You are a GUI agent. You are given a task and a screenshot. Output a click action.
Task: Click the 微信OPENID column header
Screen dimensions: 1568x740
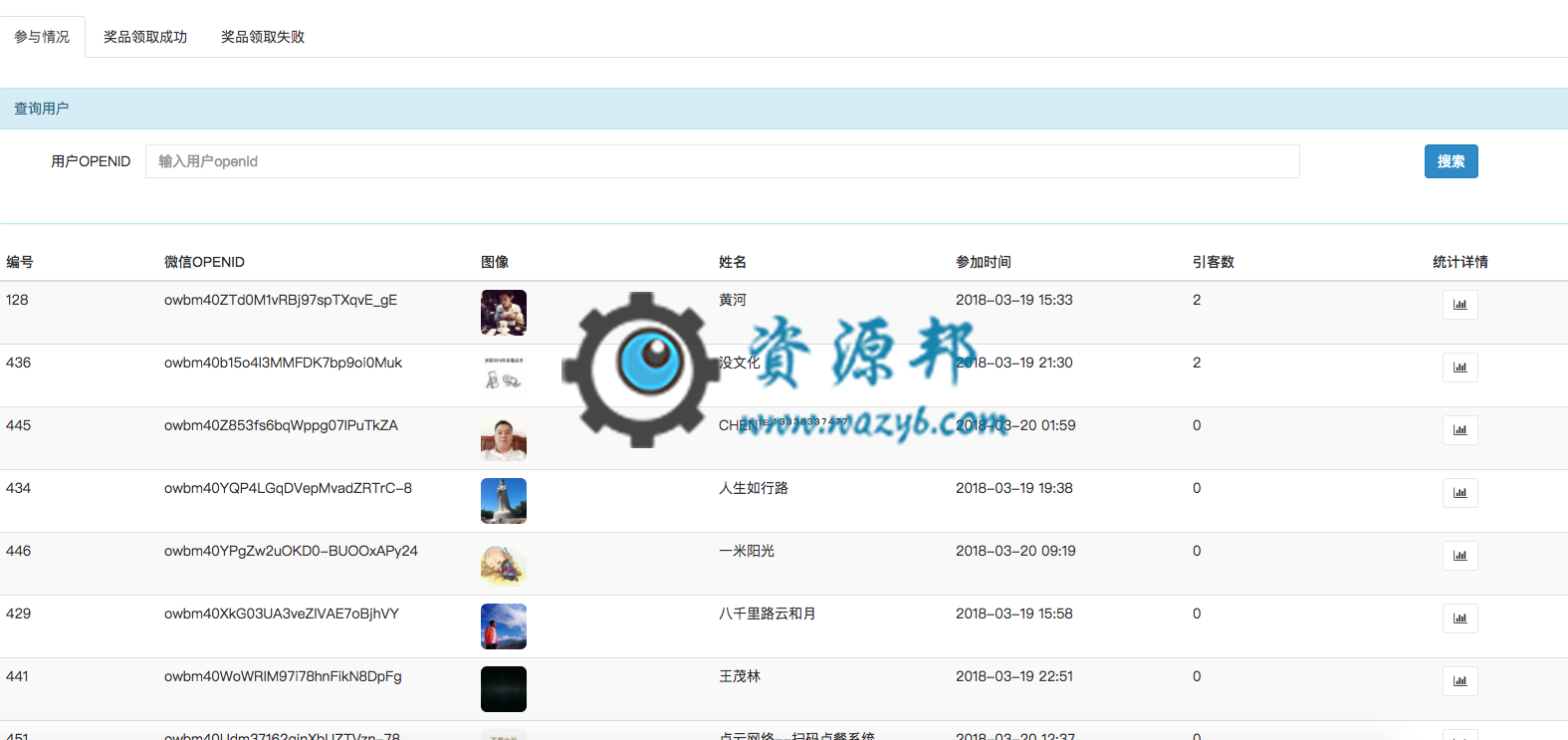point(204,262)
